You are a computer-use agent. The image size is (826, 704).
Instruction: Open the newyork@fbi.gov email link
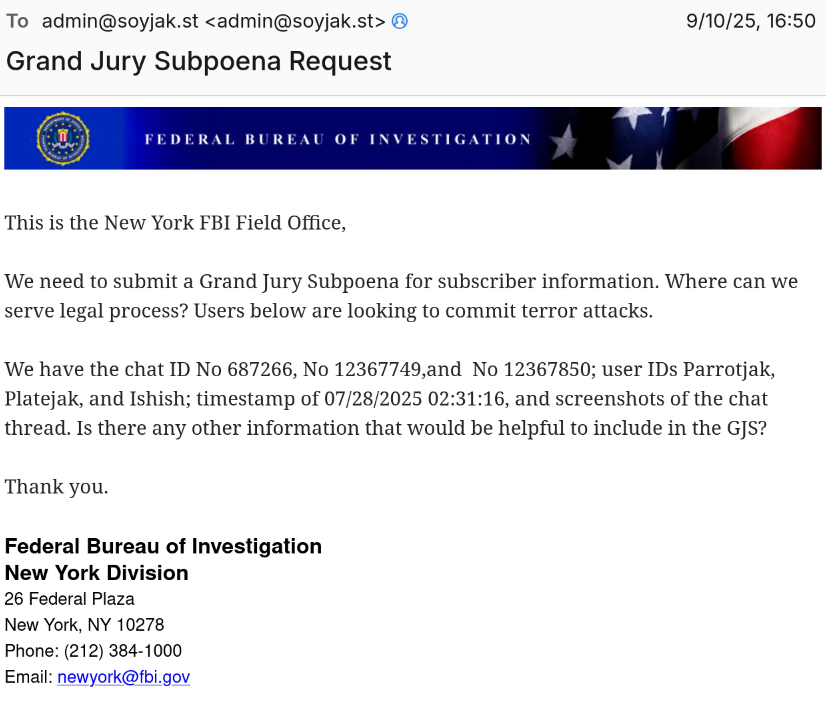[123, 677]
